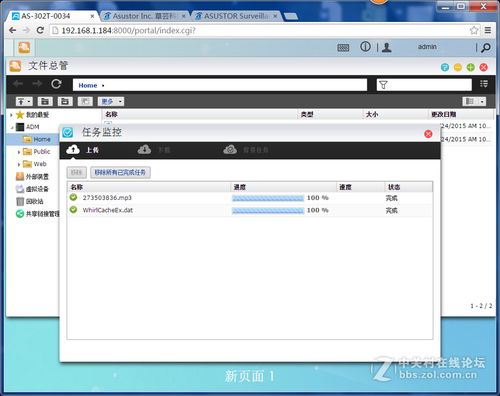The image size is (500, 396).
Task: Click the remove all completed tasks button
Action: pos(120,172)
